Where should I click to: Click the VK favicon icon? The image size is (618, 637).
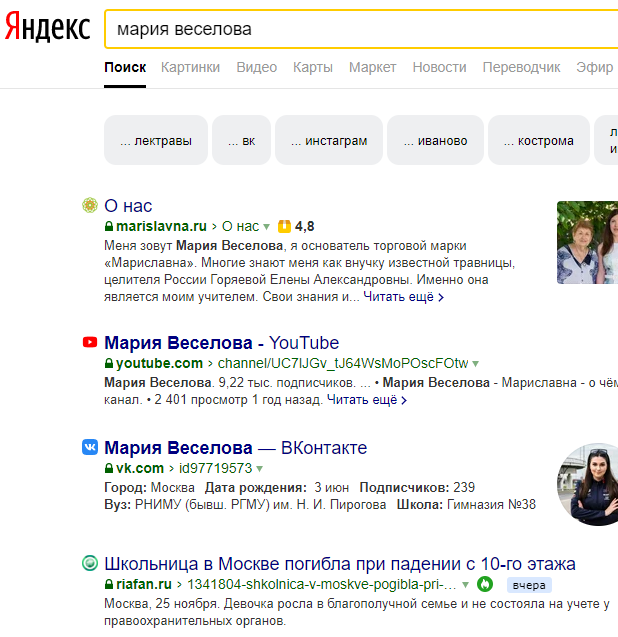tap(90, 447)
